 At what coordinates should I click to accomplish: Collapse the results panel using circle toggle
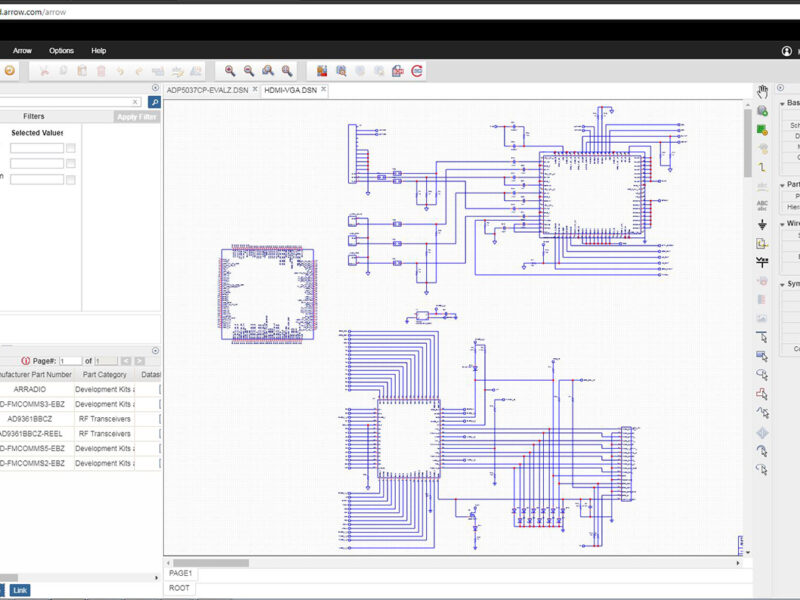tap(155, 350)
